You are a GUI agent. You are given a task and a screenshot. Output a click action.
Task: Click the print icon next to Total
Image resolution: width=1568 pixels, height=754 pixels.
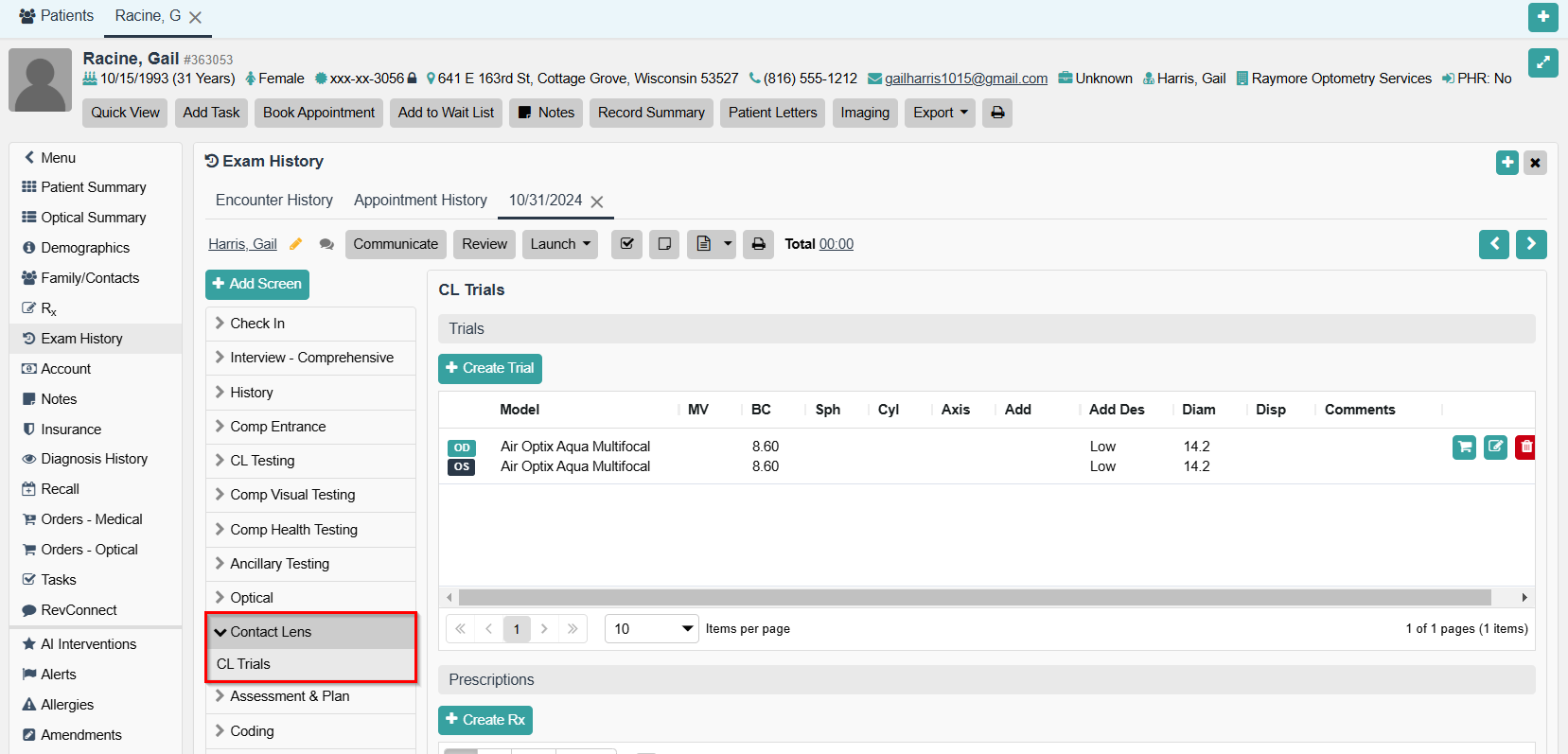tap(758, 244)
